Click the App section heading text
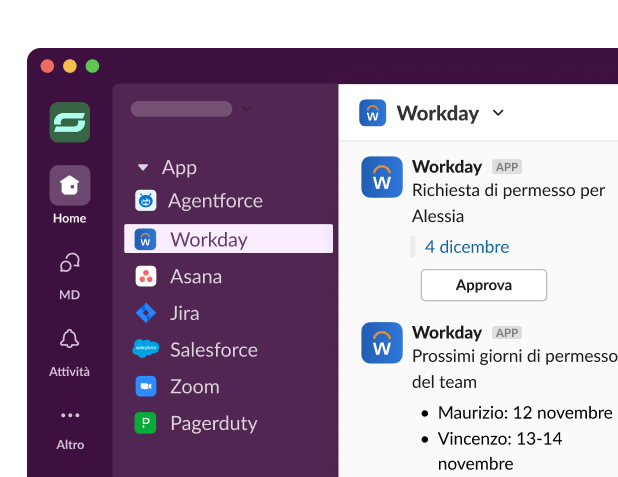The width and height of the screenshot is (618, 477). (x=179, y=168)
